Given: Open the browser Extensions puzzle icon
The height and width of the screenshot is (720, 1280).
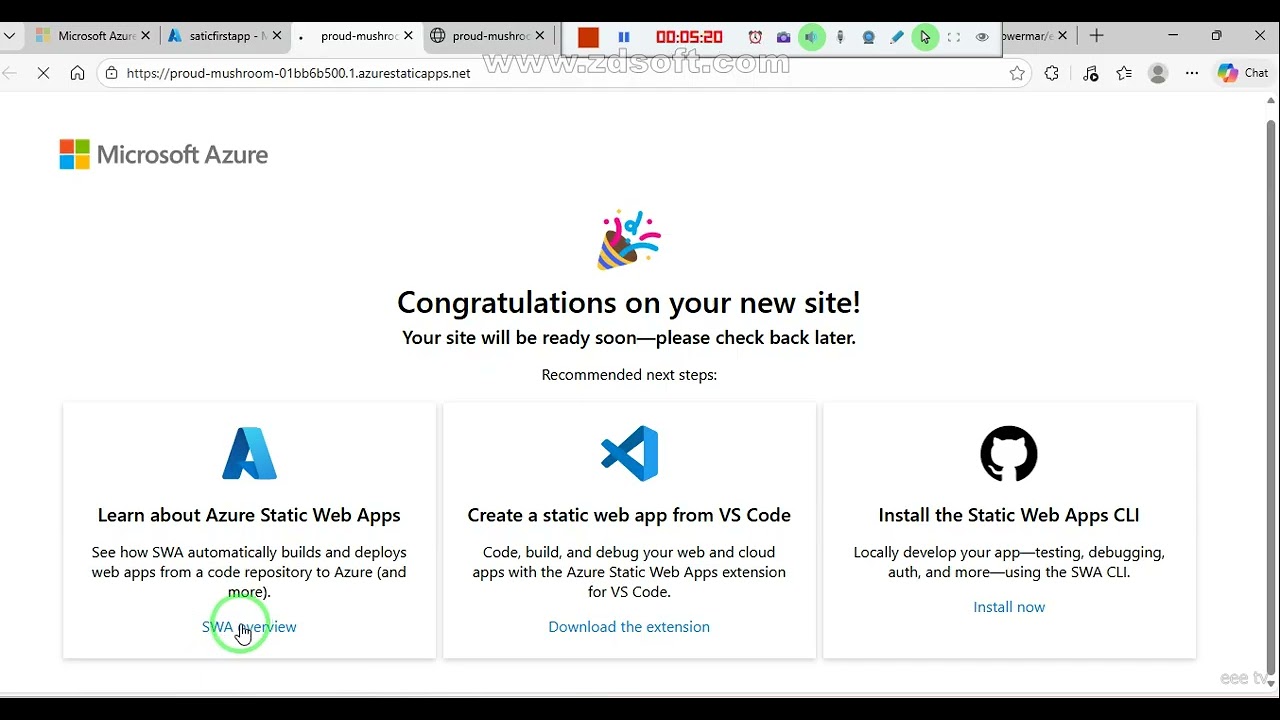Looking at the screenshot, I should point(1051,73).
